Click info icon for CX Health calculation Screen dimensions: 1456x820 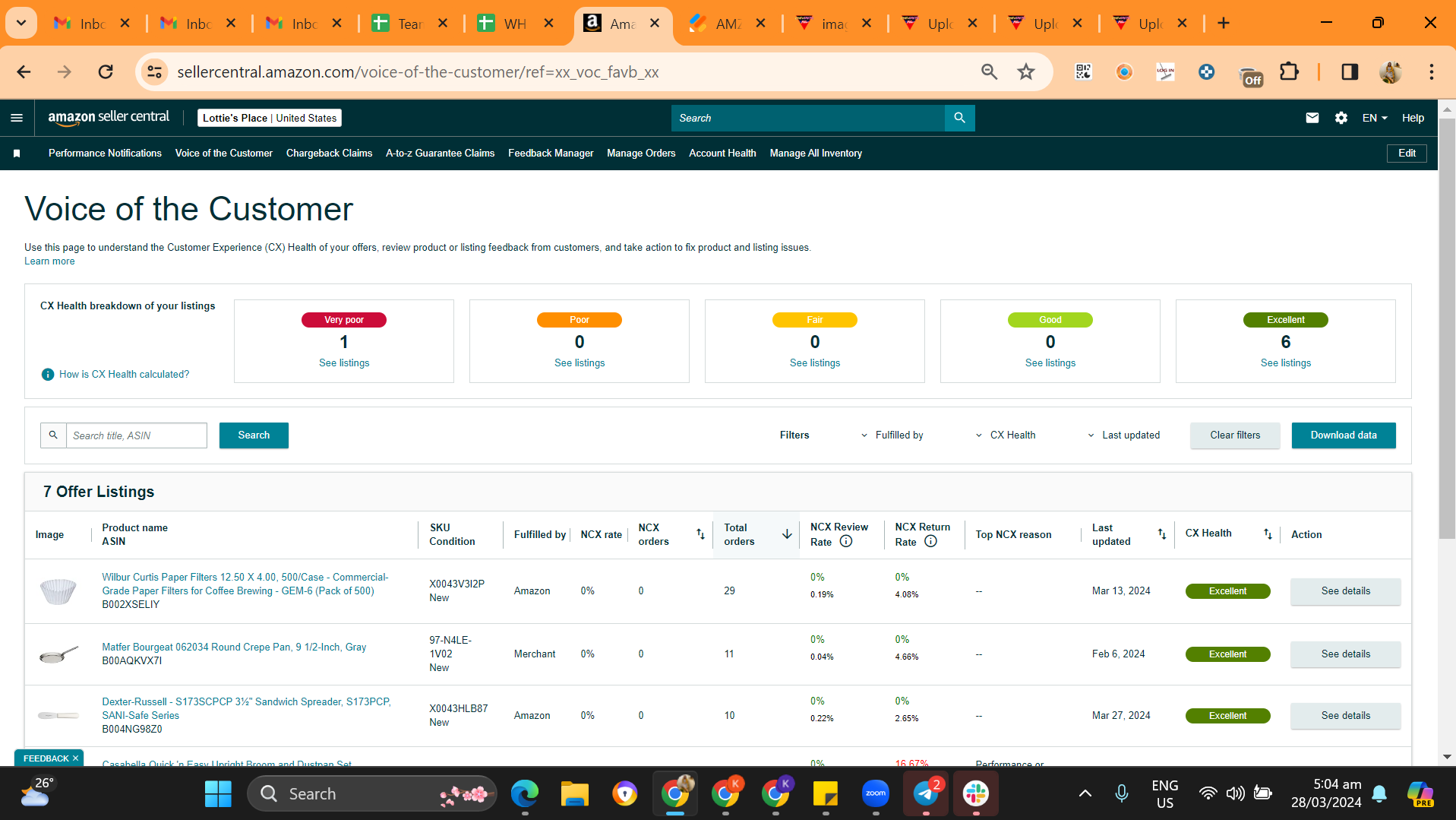click(x=48, y=375)
